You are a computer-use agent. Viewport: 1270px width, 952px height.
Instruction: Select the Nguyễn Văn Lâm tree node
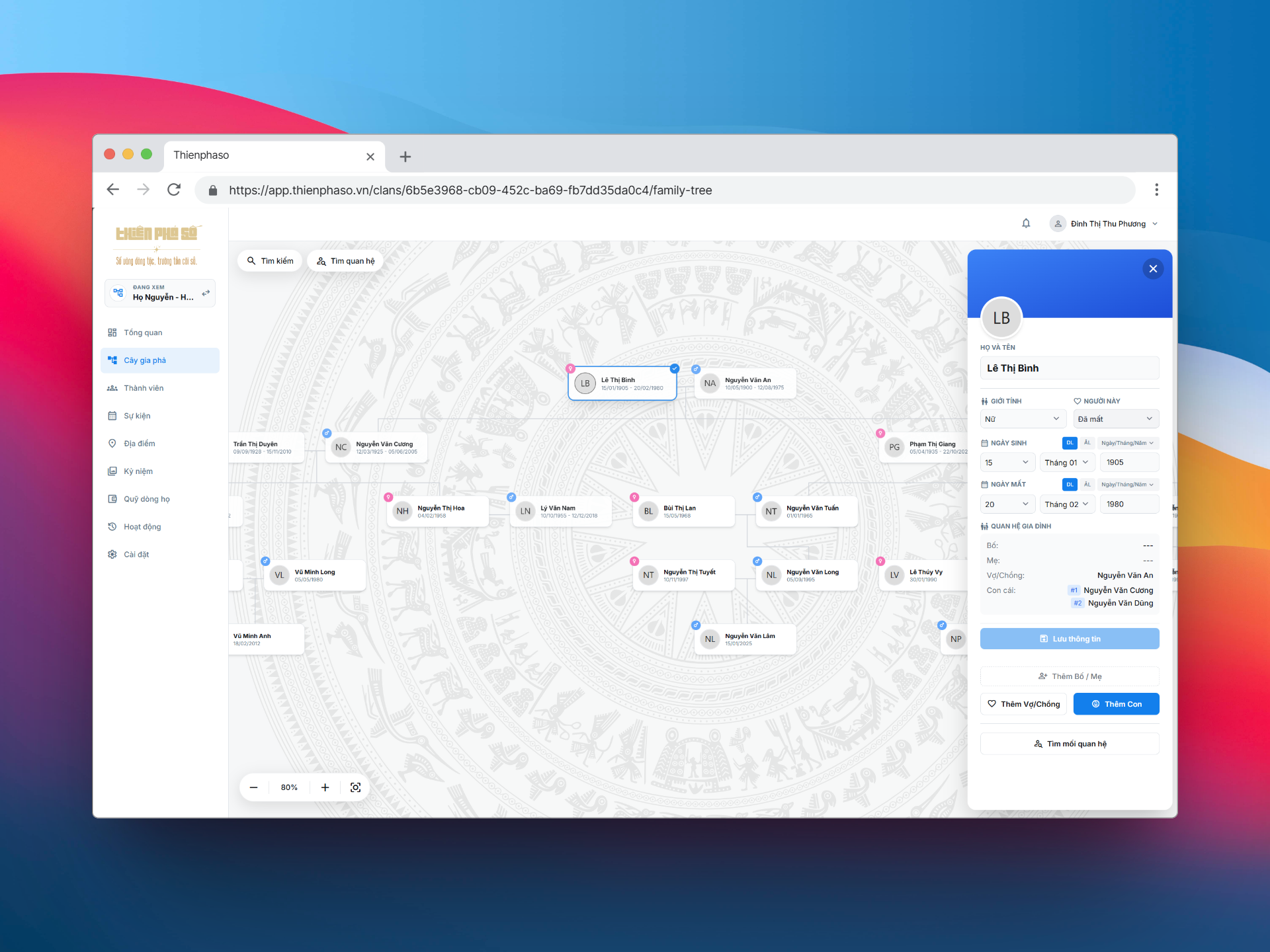tap(745, 639)
